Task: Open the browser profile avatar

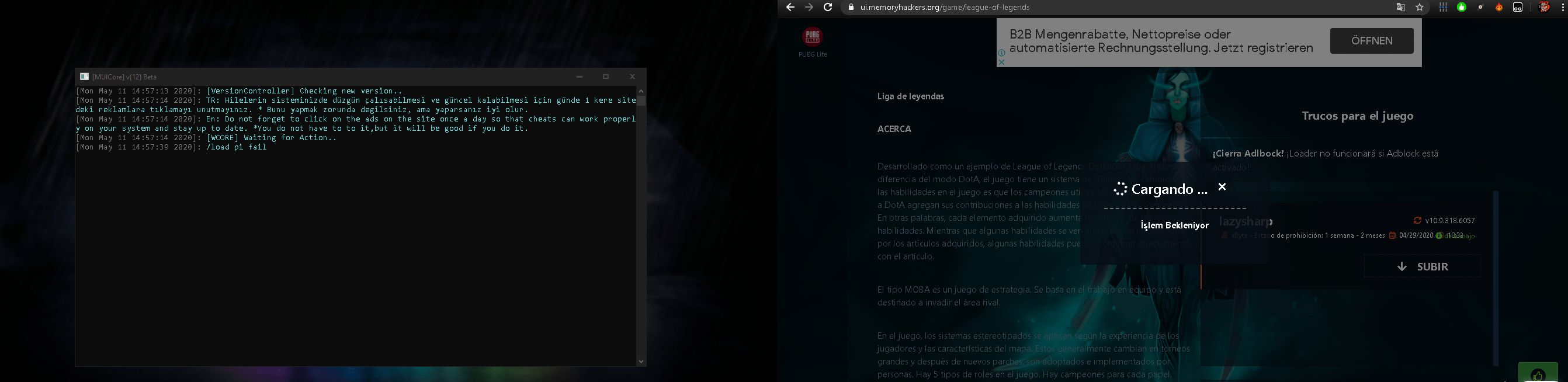Action: (x=1544, y=7)
